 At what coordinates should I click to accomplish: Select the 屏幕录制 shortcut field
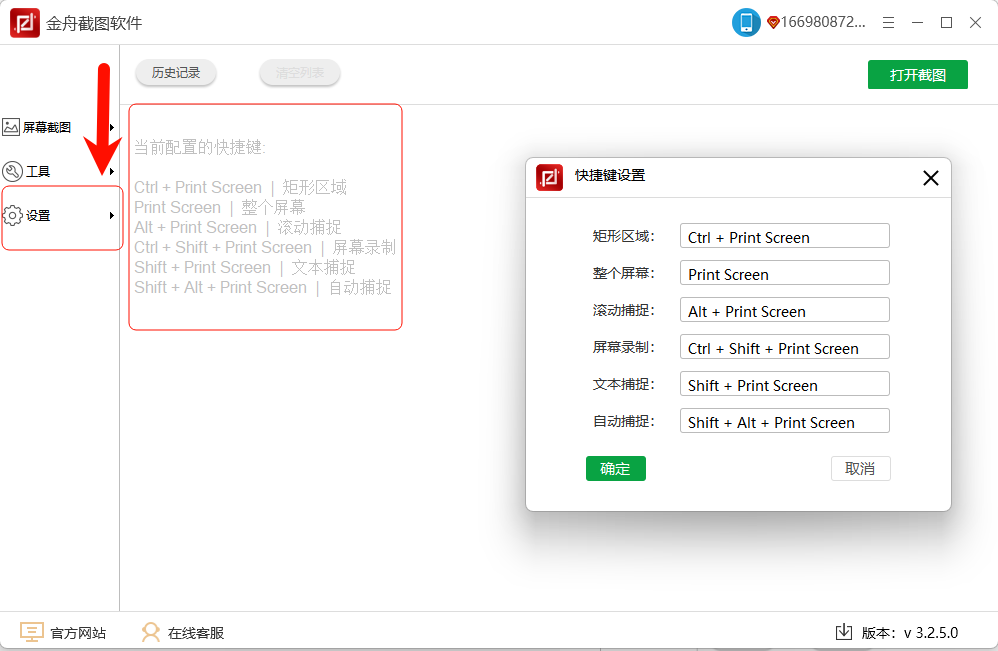784,348
